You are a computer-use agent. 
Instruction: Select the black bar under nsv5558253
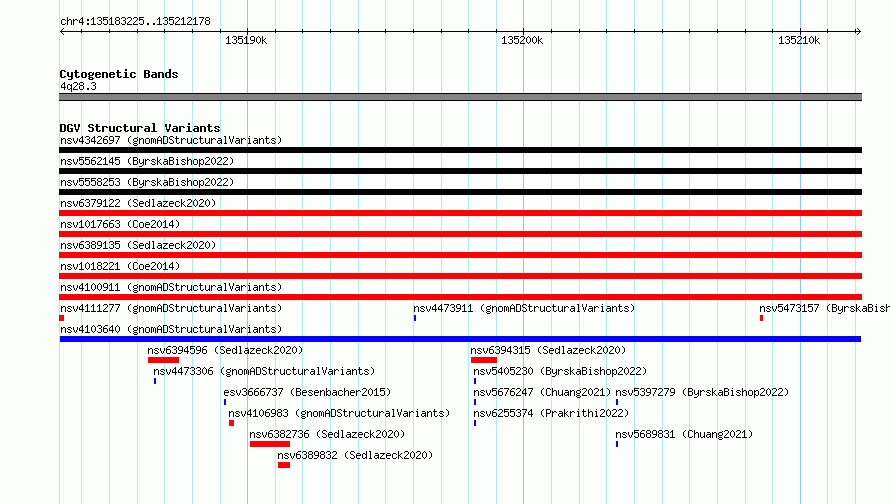tap(460, 192)
